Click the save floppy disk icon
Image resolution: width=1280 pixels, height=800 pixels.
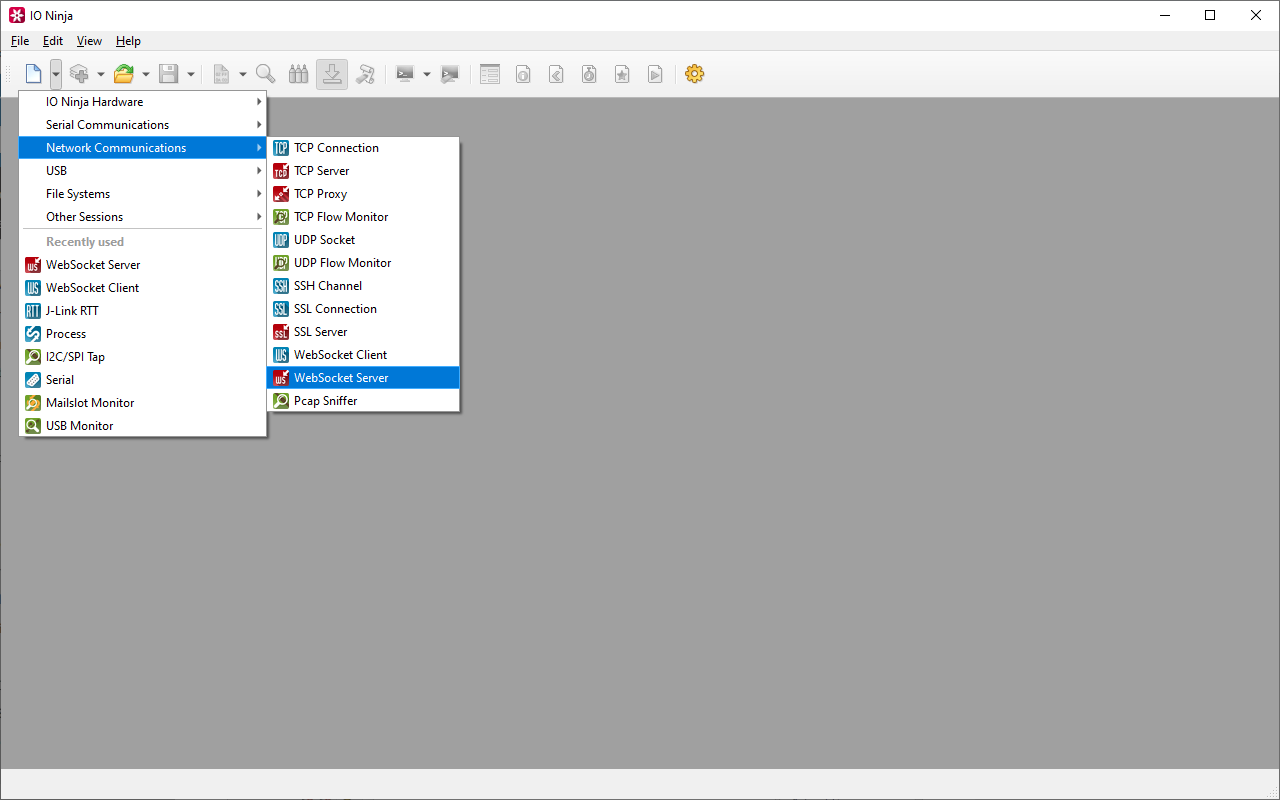169,74
